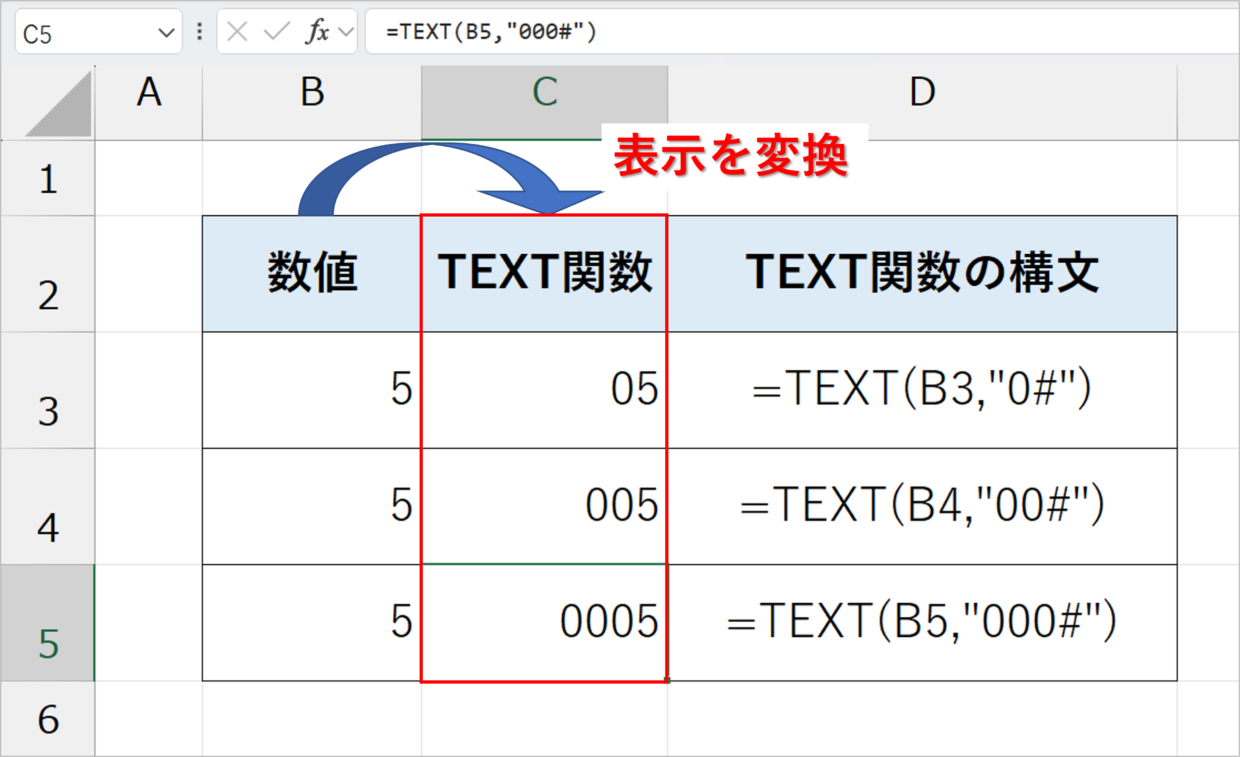Click the cell containing =TEXT(B3,"0#")
Image resolution: width=1240 pixels, height=757 pixels.
[922, 390]
